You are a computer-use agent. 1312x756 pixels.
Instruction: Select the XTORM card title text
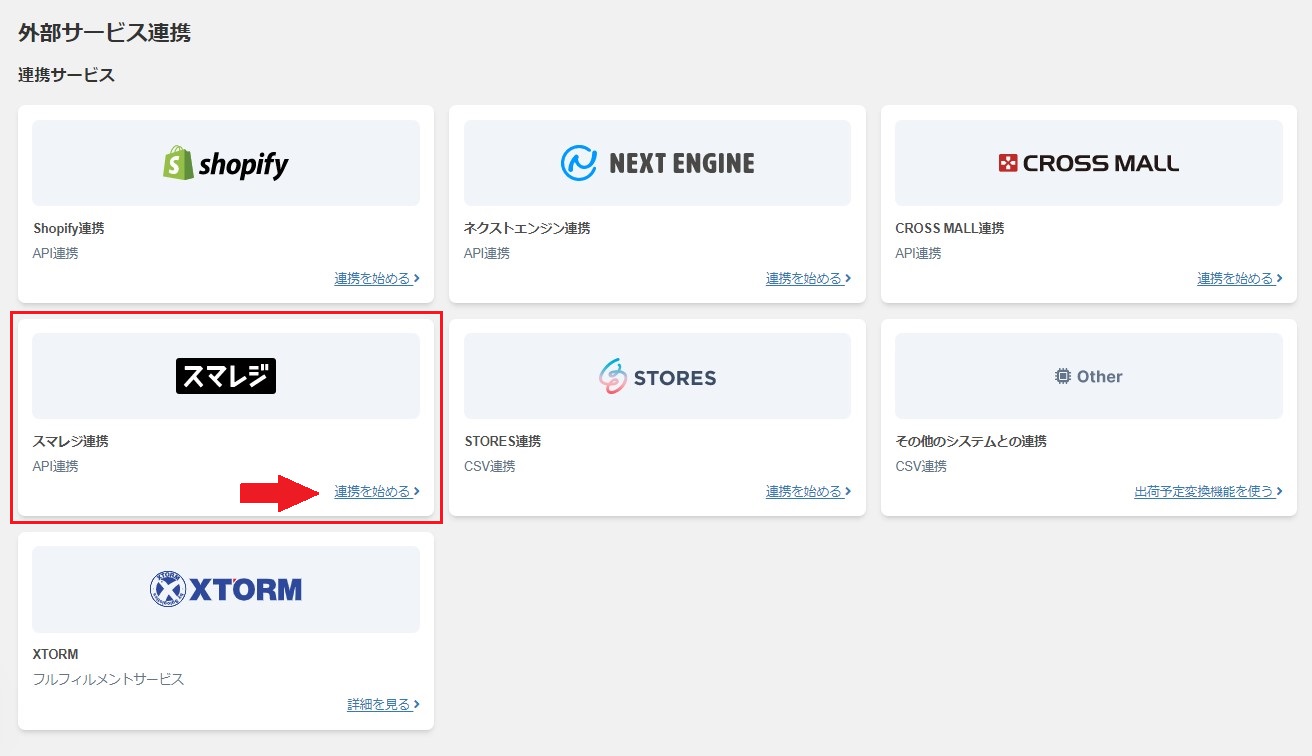(x=56, y=655)
